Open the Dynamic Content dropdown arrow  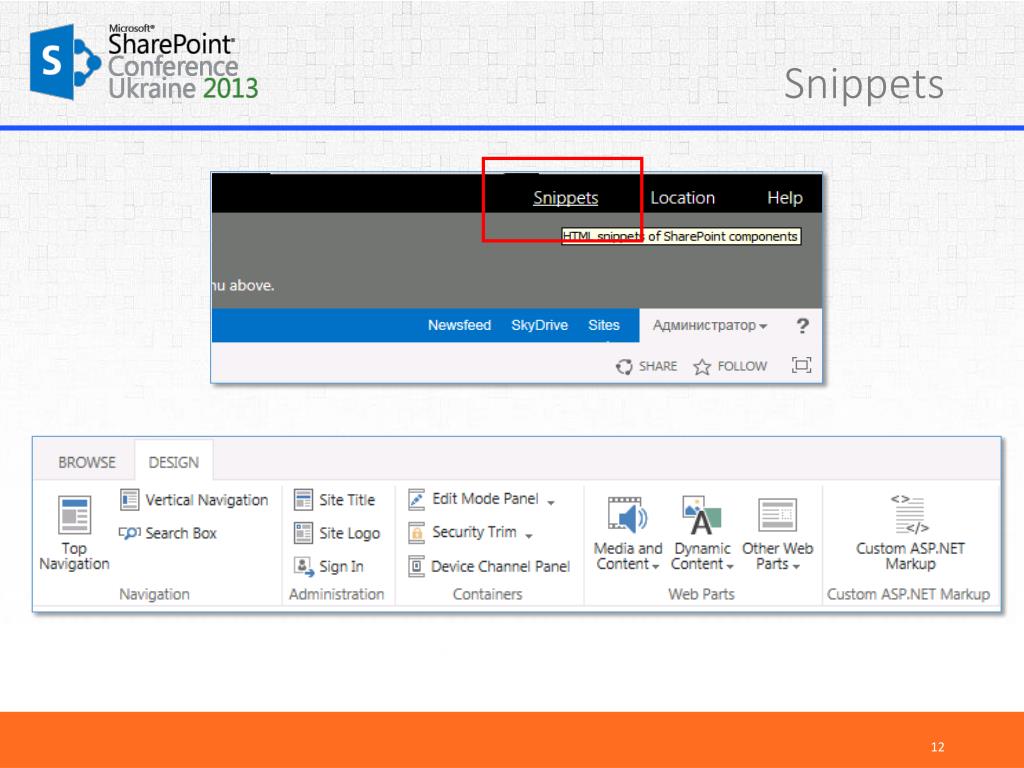[730, 567]
